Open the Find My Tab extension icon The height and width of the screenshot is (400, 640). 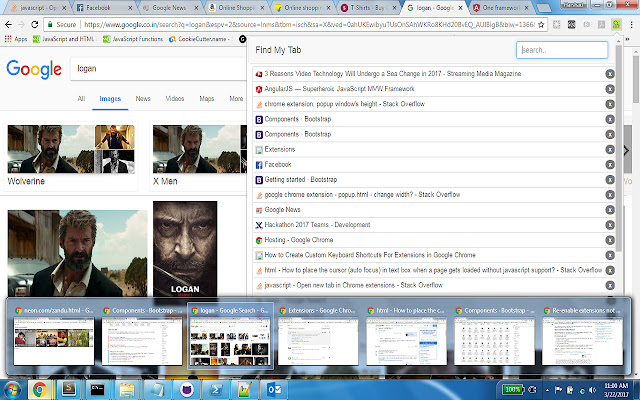[x=616, y=24]
